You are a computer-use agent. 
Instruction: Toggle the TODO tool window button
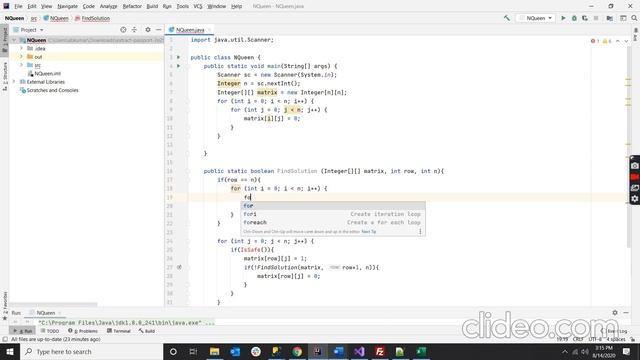[50, 331]
